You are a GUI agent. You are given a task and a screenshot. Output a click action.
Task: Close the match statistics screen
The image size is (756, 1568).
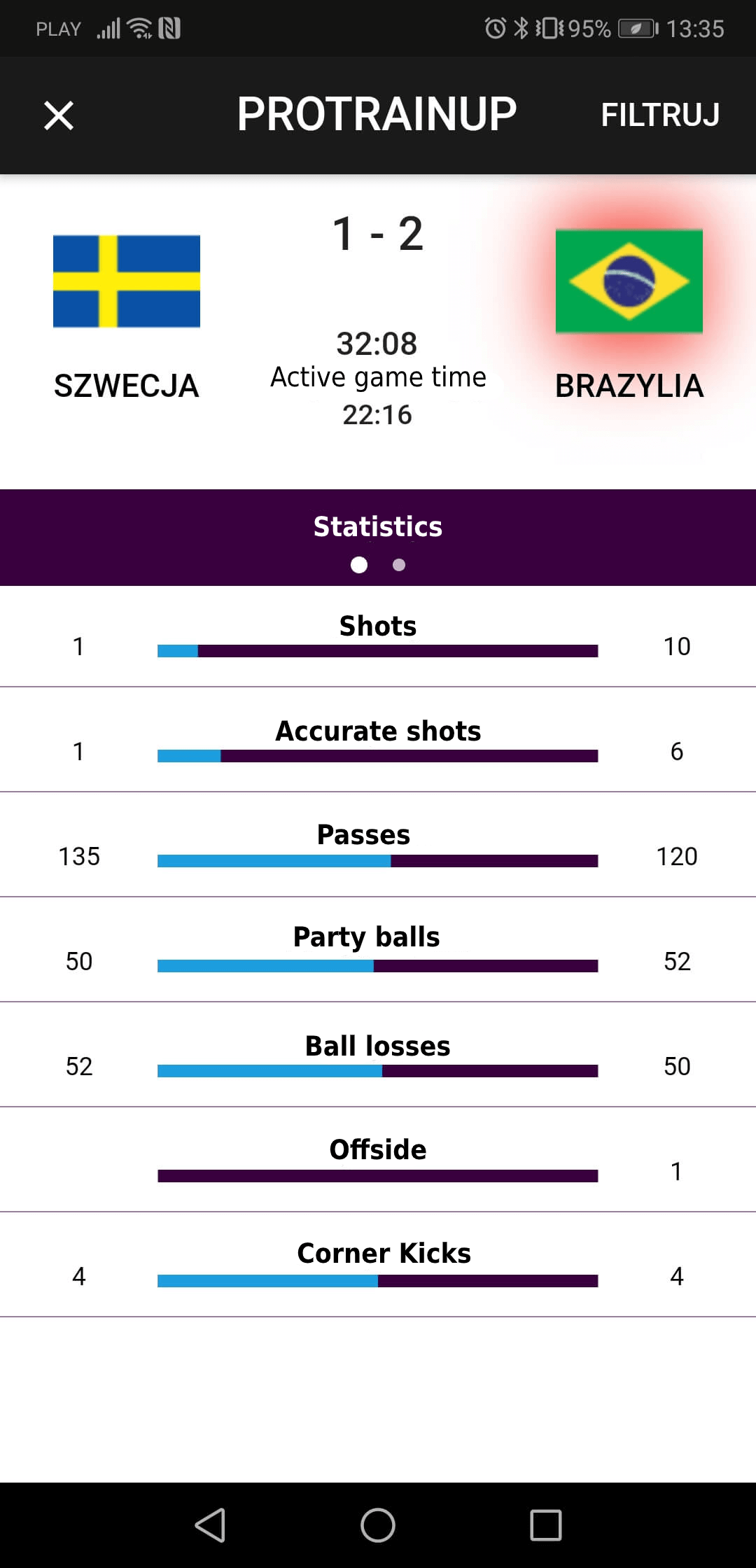coord(59,115)
